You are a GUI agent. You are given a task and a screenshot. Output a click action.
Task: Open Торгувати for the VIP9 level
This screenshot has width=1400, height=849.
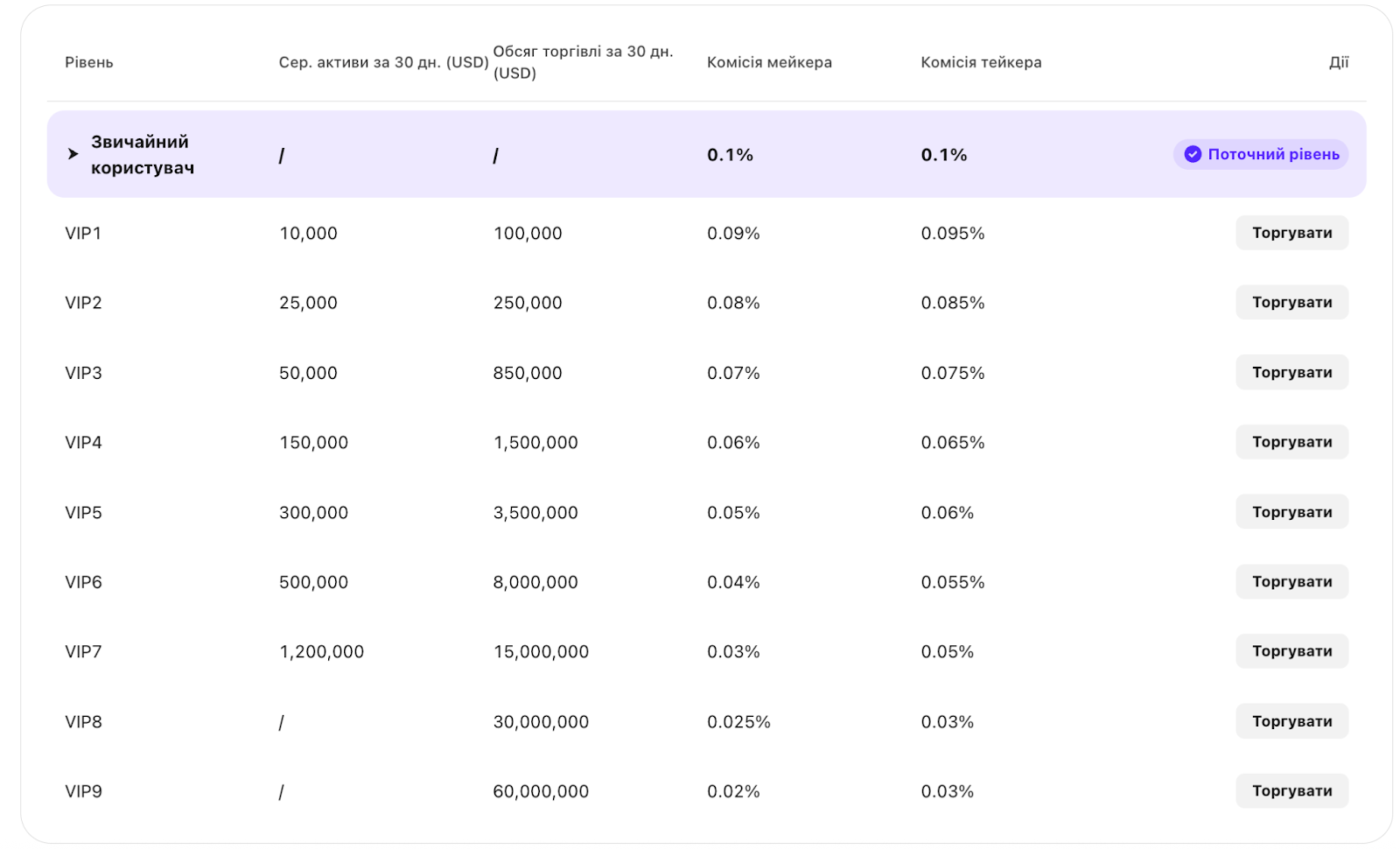click(1291, 790)
